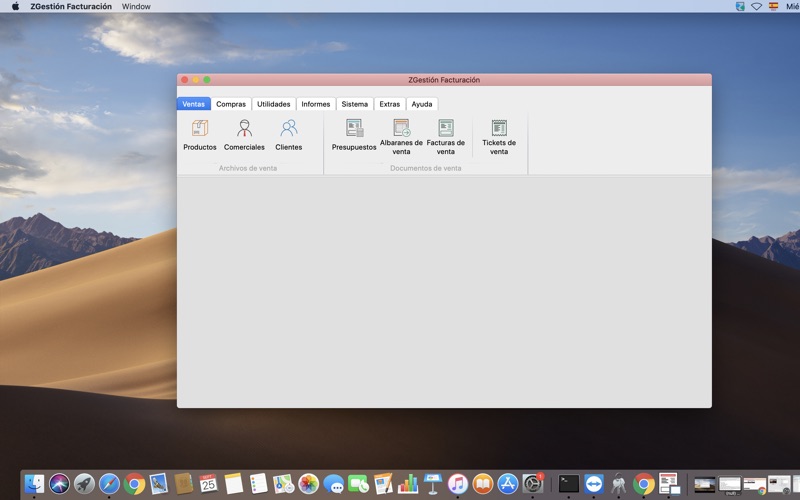800x500 pixels.
Task: Click the Wi-Fi status icon
Action: click(x=757, y=6)
